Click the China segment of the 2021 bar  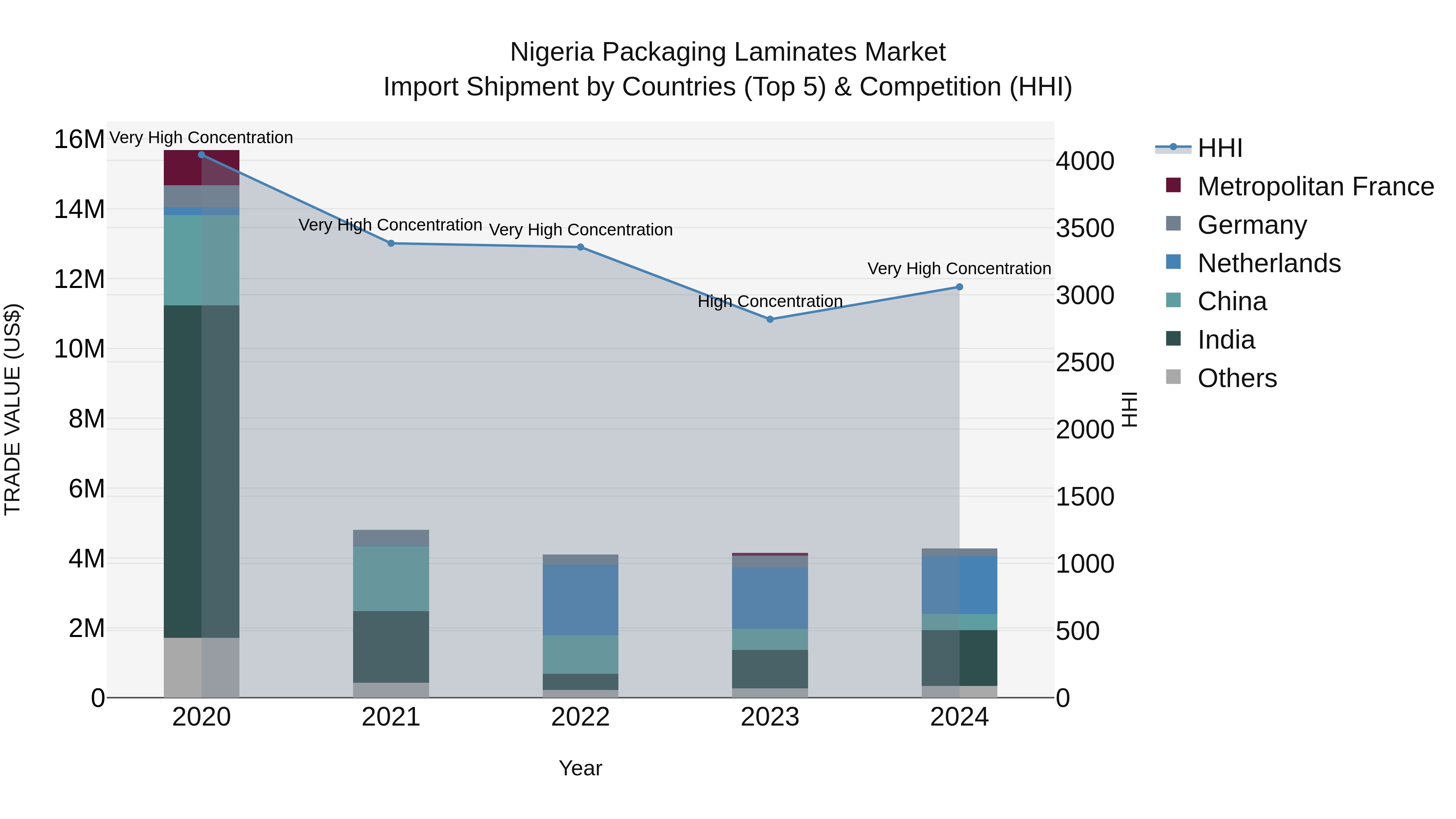[x=391, y=578]
